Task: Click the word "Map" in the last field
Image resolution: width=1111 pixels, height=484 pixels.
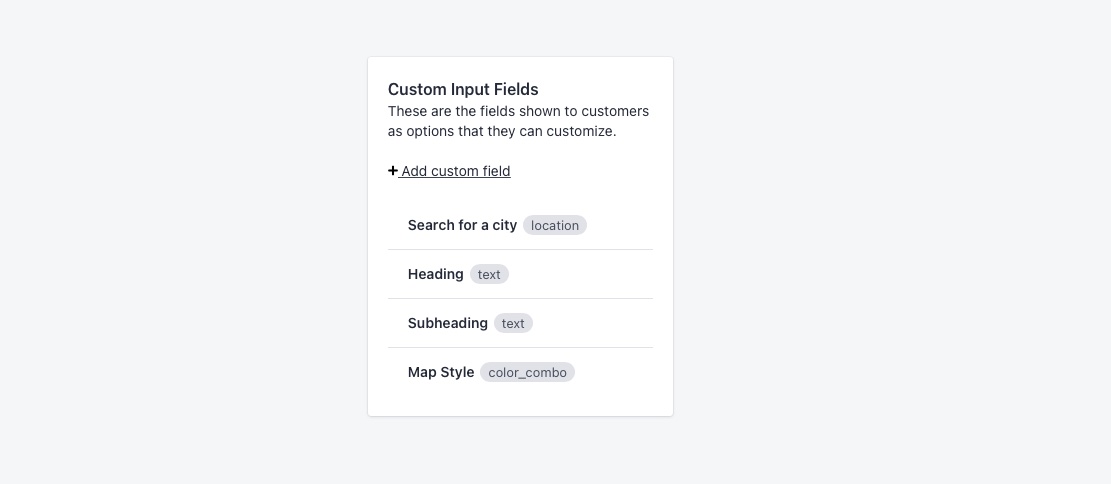Action: click(x=421, y=372)
